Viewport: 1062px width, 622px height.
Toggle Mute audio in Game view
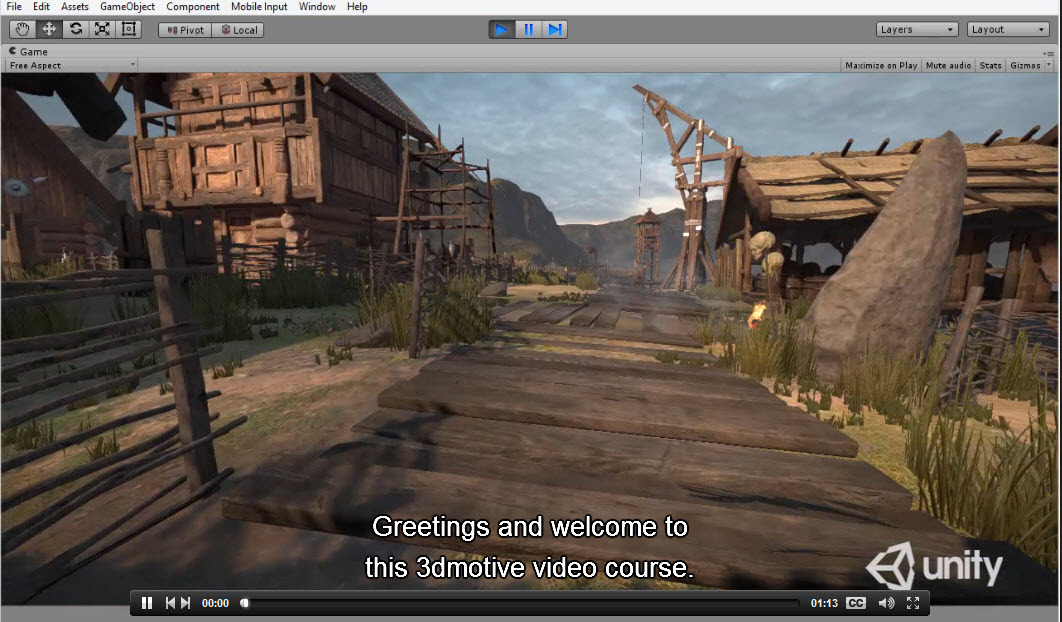point(948,66)
